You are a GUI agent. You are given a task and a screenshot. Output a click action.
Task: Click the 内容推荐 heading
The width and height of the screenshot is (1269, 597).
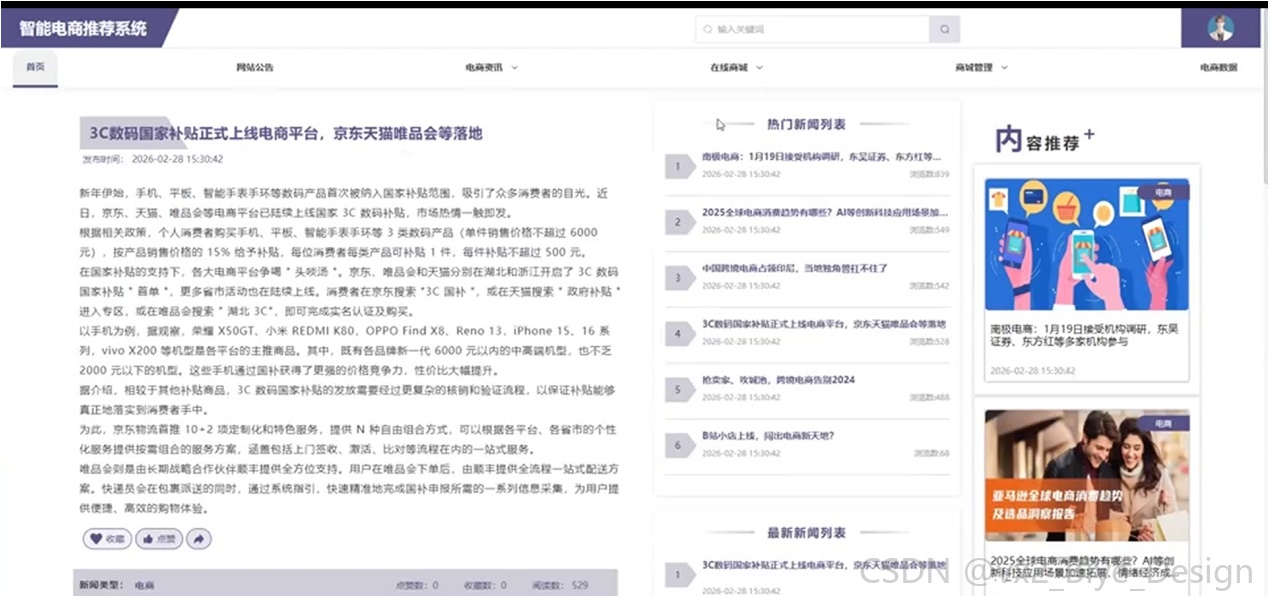1044,140
